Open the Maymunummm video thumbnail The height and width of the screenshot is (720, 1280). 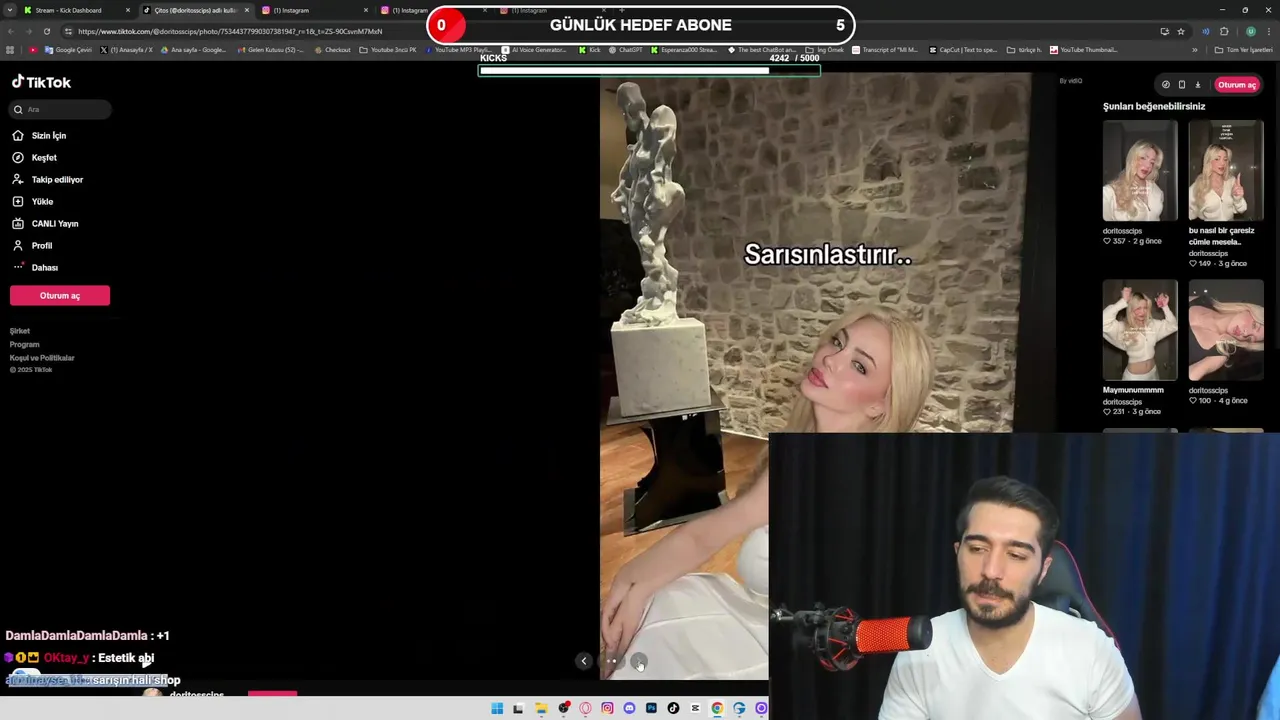pyautogui.click(x=1140, y=331)
